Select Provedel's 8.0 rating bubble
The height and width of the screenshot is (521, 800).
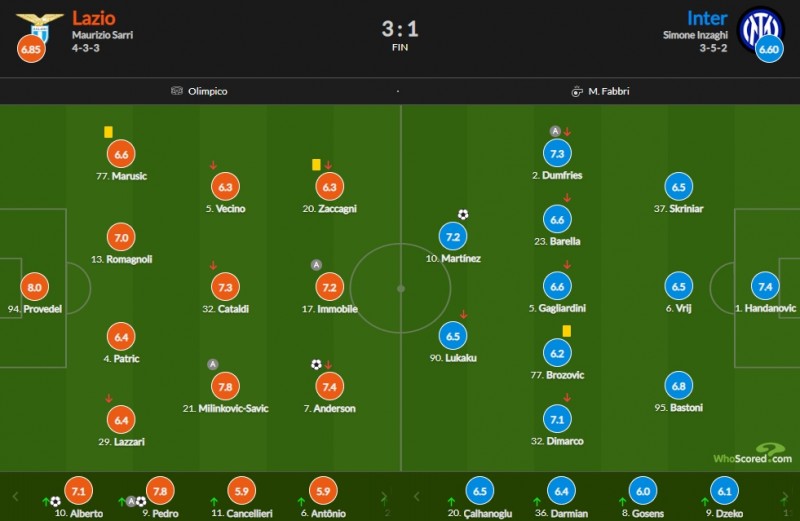click(x=35, y=287)
